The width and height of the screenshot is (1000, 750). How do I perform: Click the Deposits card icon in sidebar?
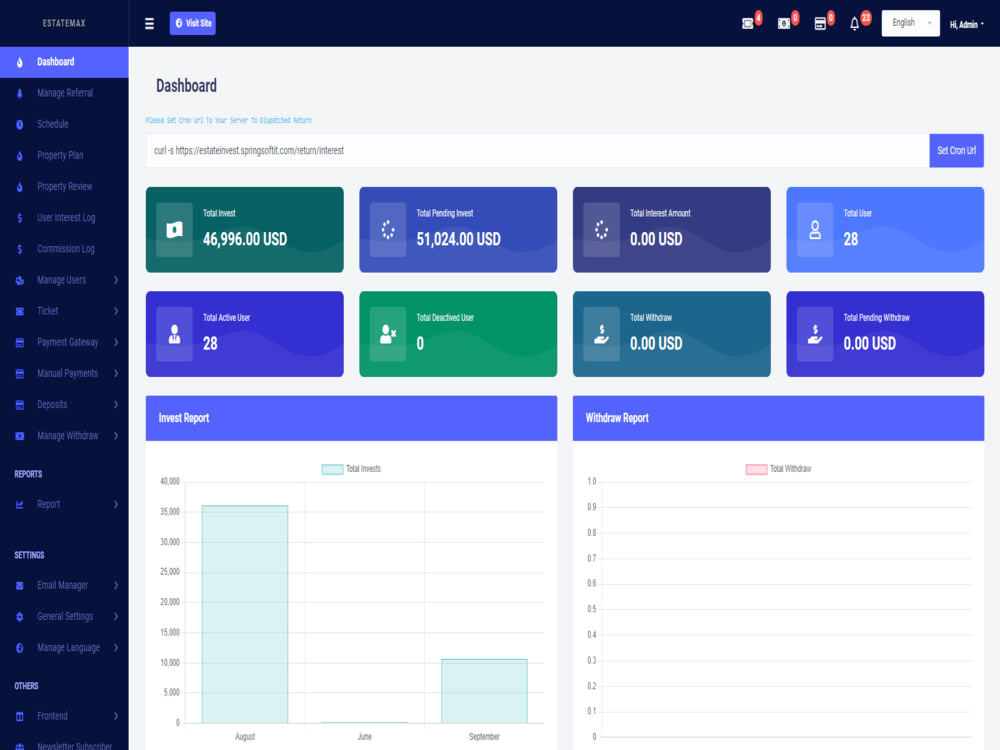(20, 405)
